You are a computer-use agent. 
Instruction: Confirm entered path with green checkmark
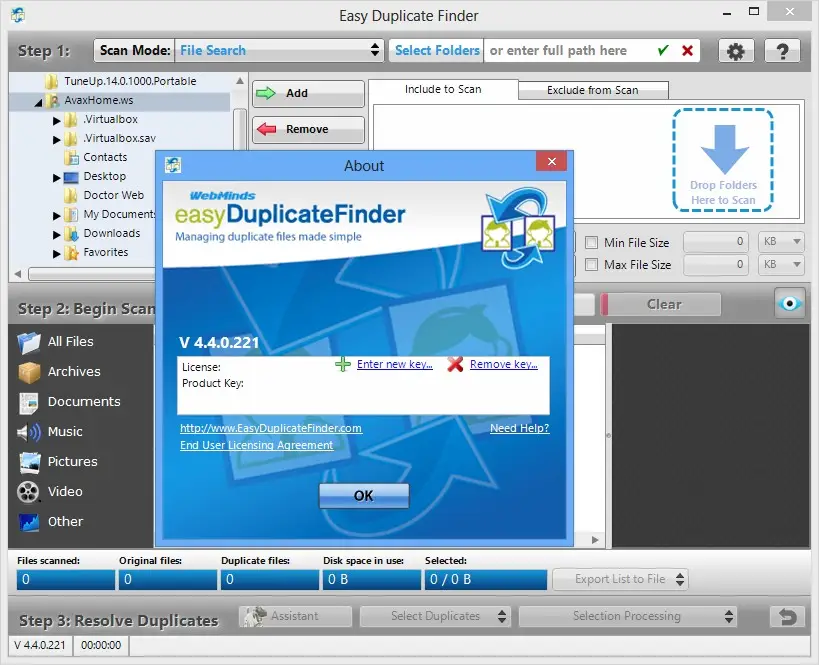pyautogui.click(x=663, y=51)
